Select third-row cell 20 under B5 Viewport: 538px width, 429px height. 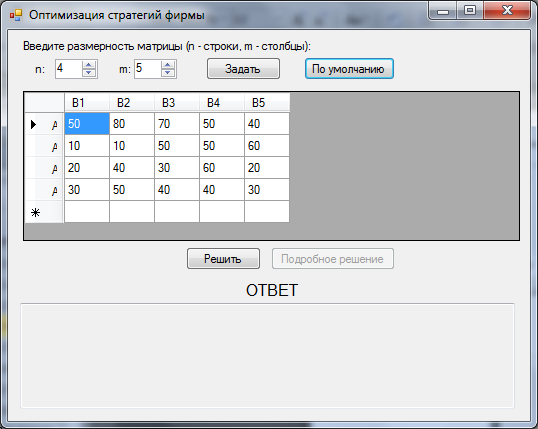(x=267, y=167)
